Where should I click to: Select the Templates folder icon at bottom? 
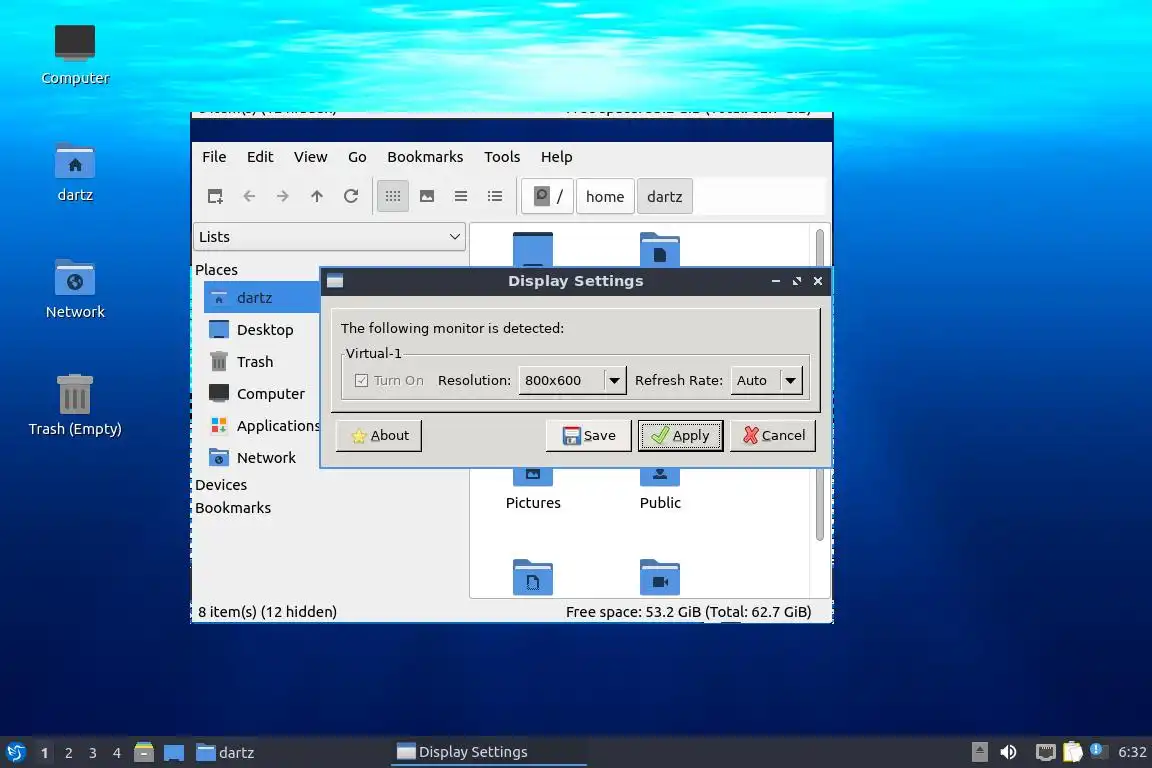coord(533,578)
